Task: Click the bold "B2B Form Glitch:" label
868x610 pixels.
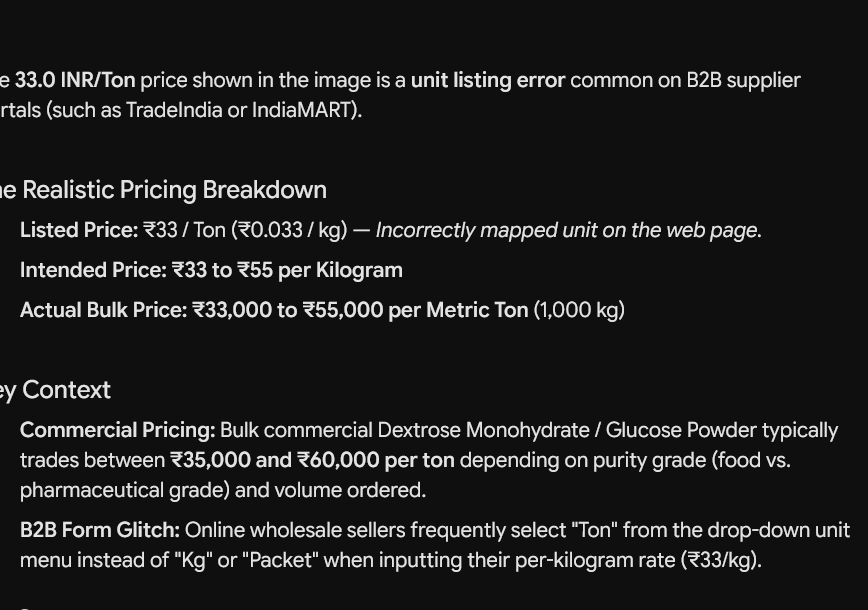Action: 100,530
